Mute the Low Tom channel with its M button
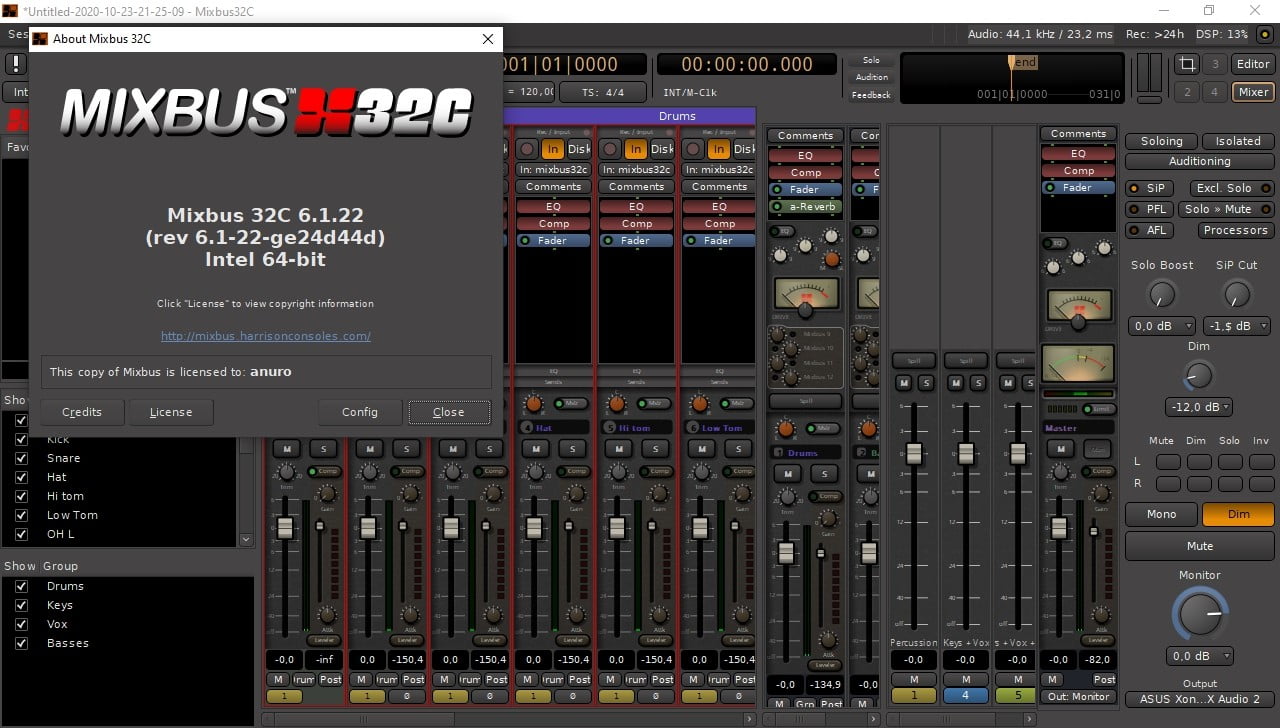 (x=701, y=448)
